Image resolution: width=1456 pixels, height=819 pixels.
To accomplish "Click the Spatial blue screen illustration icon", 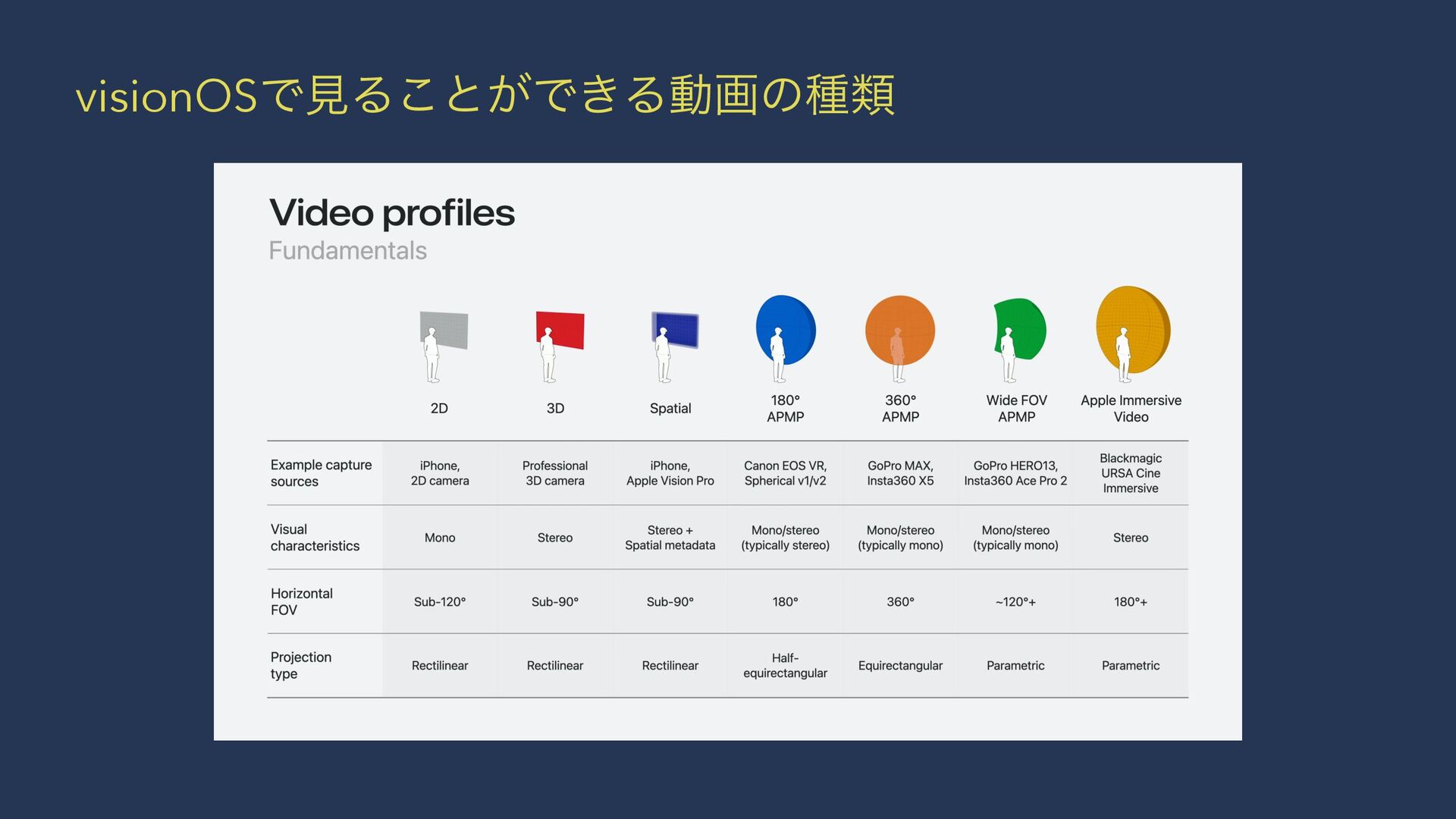I will [x=674, y=346].
